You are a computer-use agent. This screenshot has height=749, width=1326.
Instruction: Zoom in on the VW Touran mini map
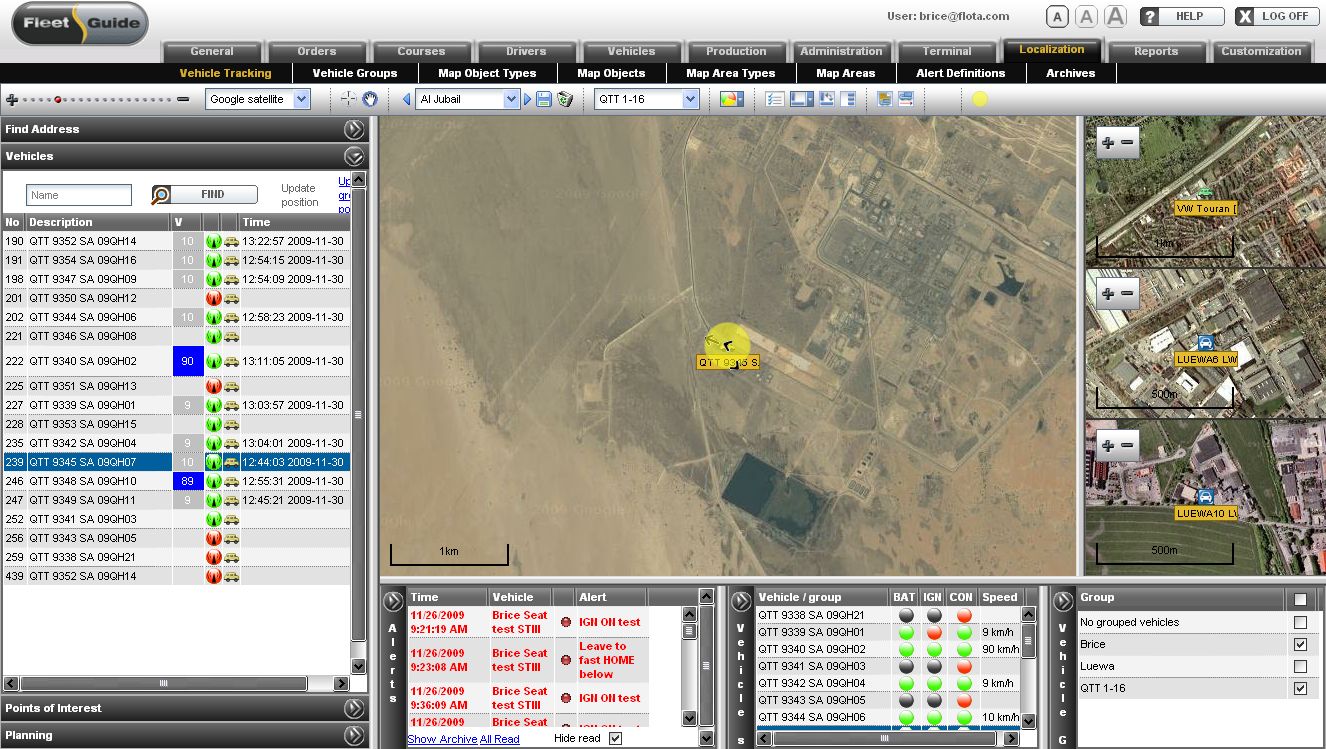click(1107, 142)
